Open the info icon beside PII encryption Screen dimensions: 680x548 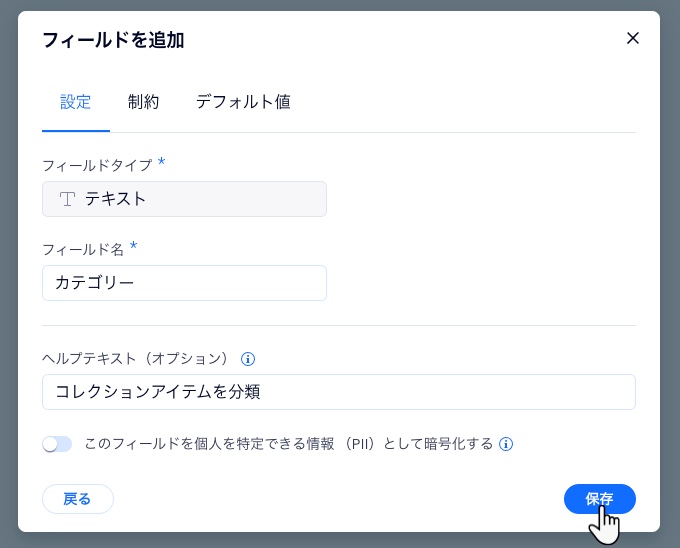(x=506, y=444)
